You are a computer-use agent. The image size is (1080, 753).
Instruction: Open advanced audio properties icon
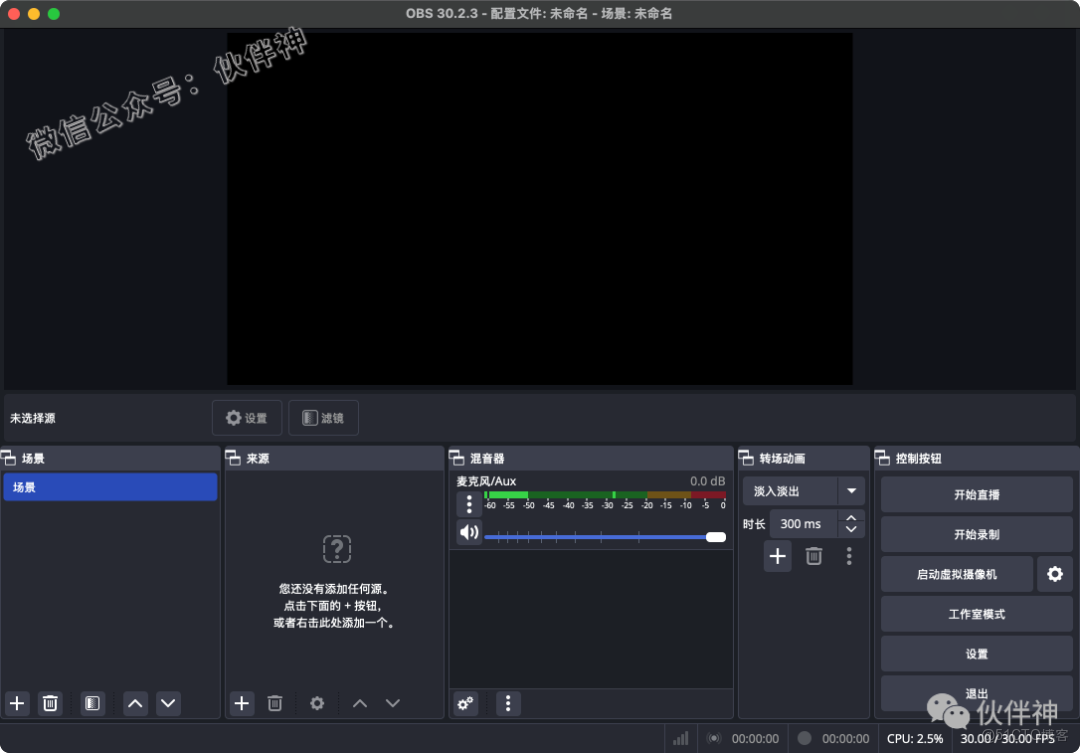(x=464, y=703)
